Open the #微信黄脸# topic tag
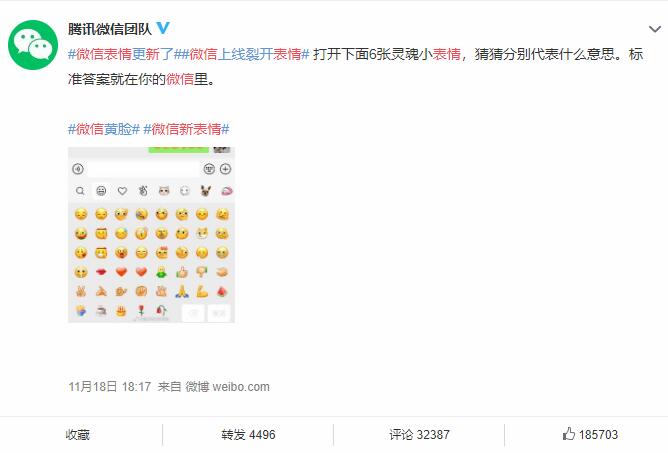 (104, 129)
